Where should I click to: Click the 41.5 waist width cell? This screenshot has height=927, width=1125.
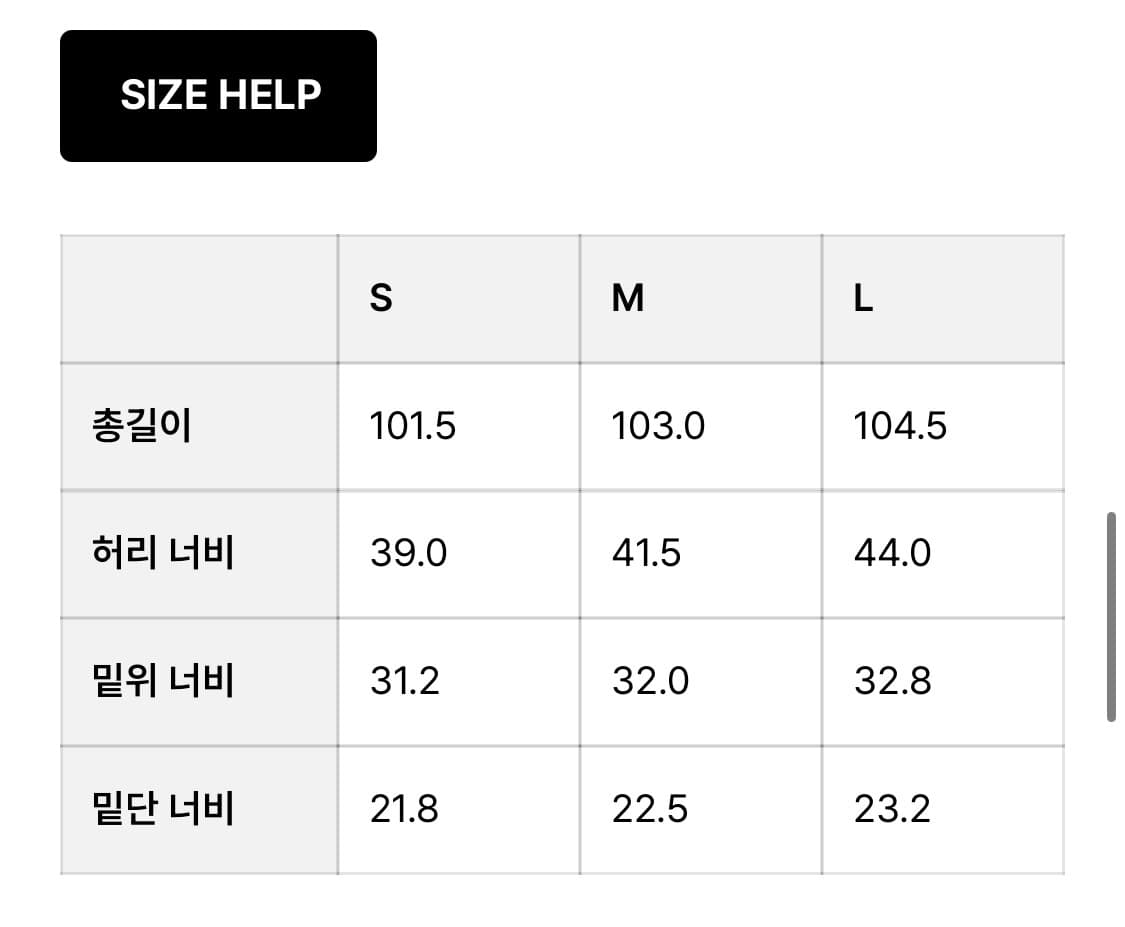(x=648, y=553)
